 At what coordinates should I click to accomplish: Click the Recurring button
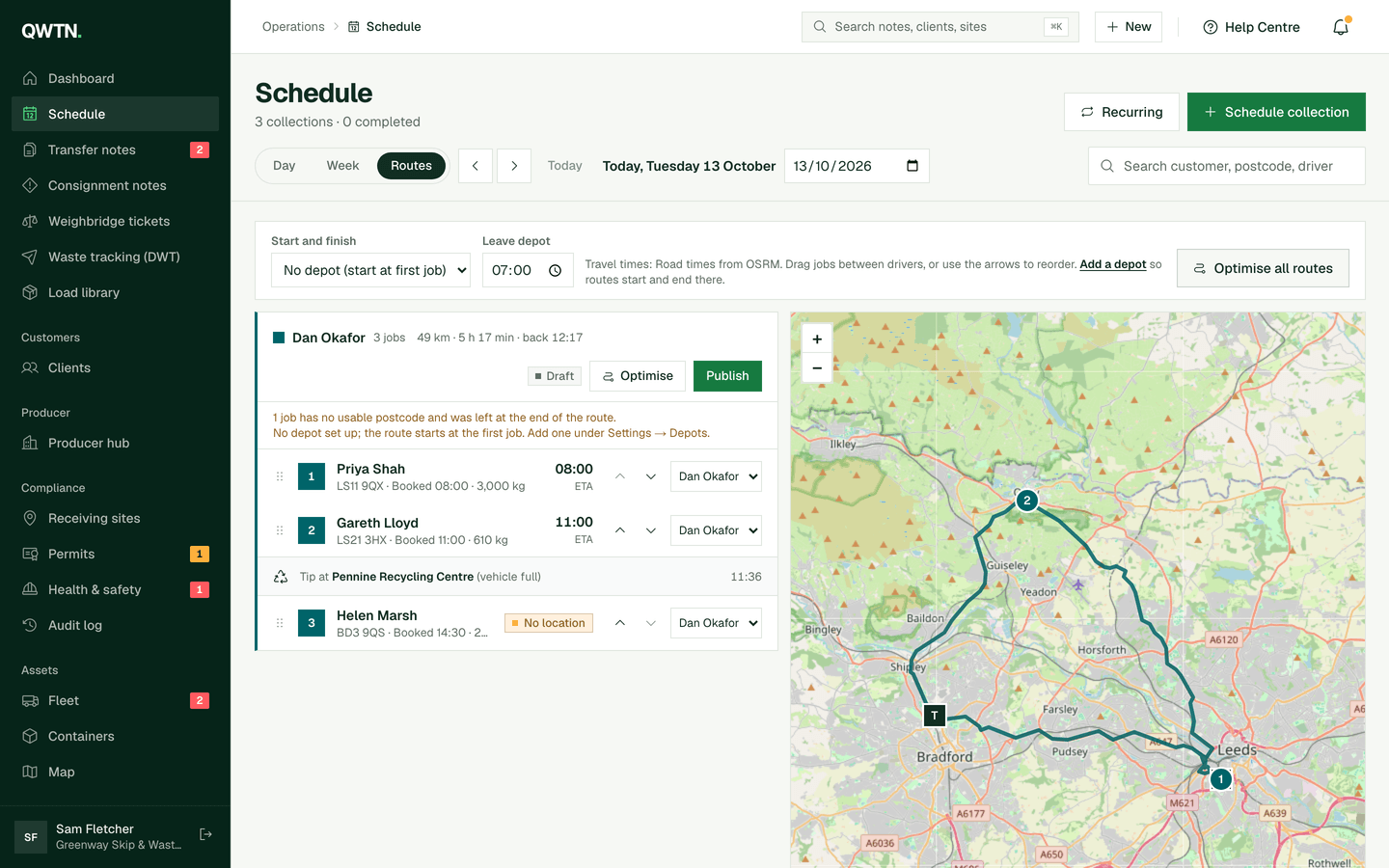1121,112
